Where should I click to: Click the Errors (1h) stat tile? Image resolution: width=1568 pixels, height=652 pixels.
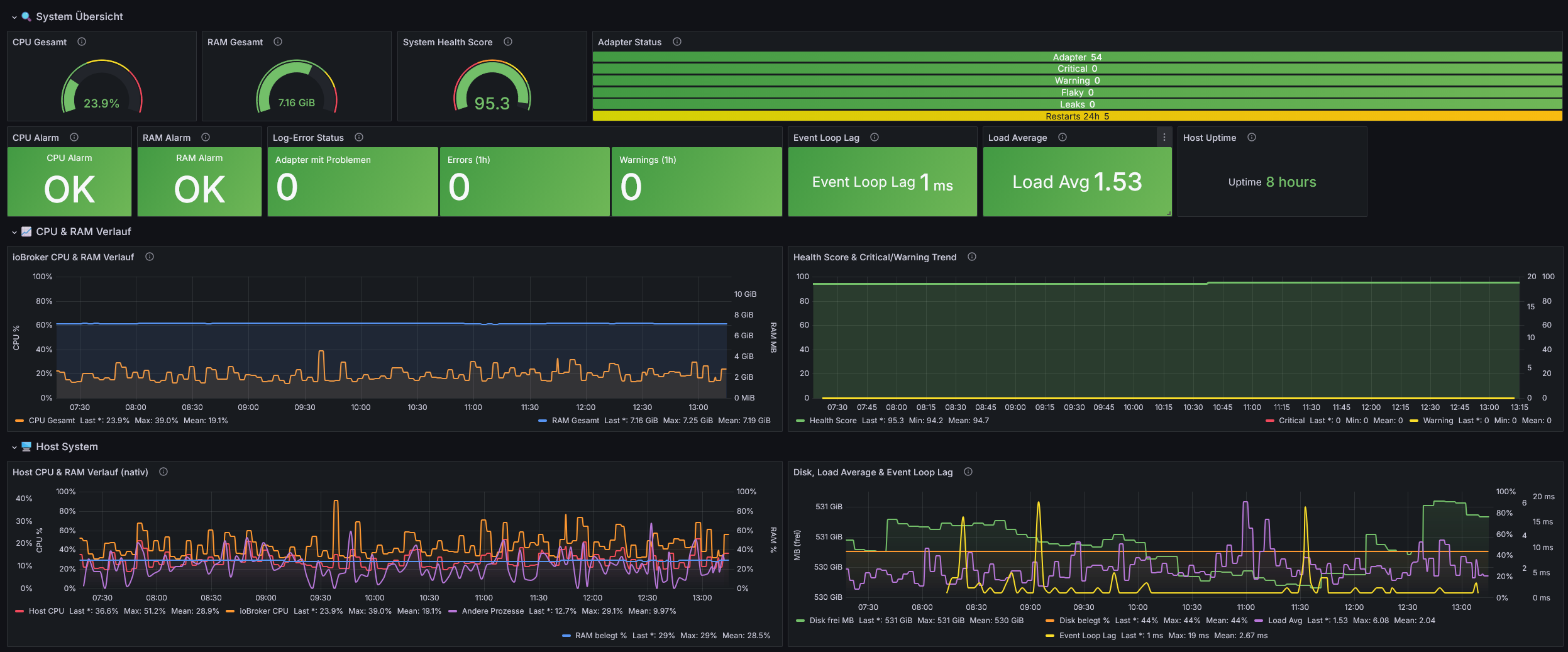[x=524, y=182]
